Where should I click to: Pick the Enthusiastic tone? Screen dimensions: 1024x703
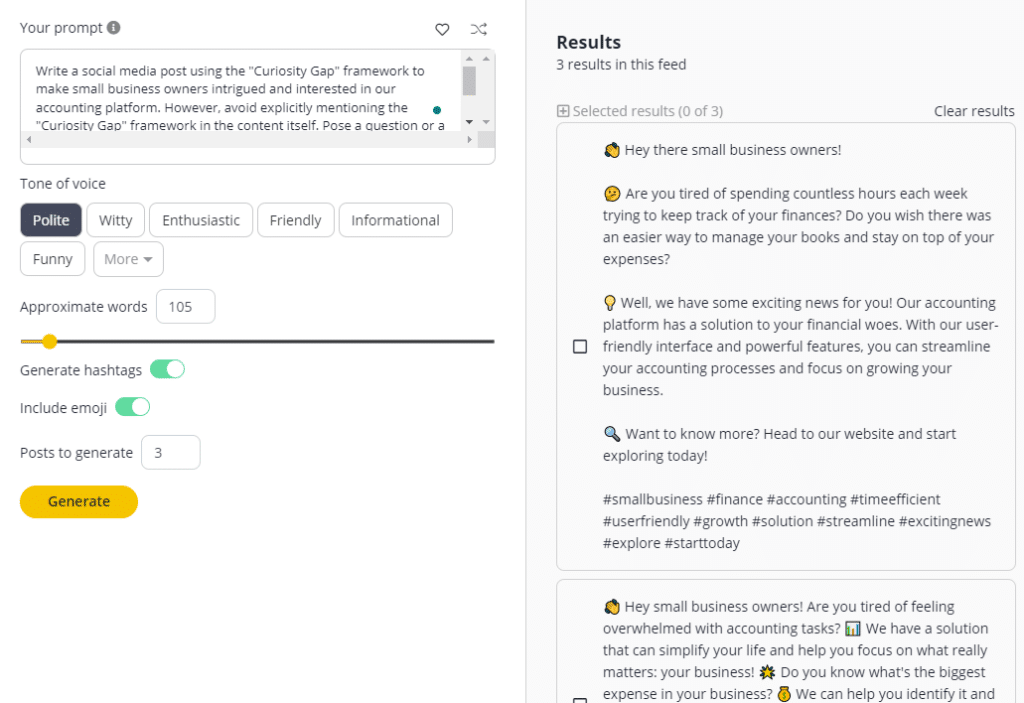201,220
